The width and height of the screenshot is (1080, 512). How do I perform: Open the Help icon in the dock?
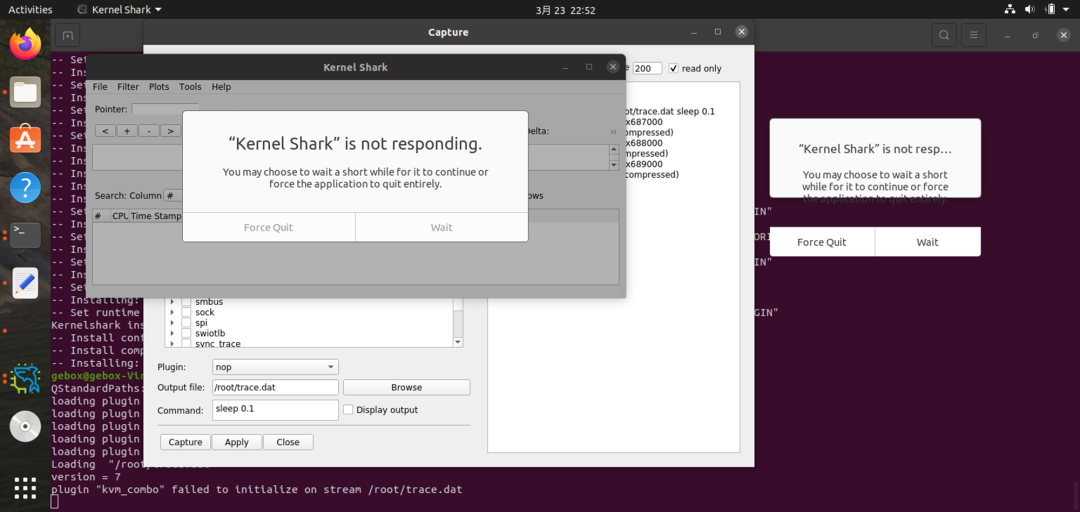(25, 187)
